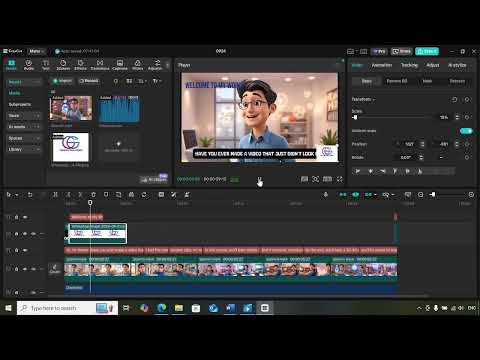Open select tool mode dropdown arrow
The height and width of the screenshot is (360, 480).
pos(16,195)
